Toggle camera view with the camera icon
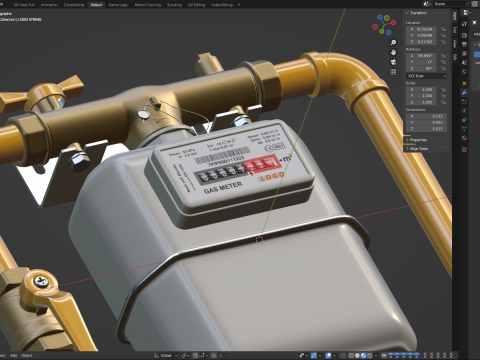Viewport: 480px width, 360px height. click(x=393, y=62)
